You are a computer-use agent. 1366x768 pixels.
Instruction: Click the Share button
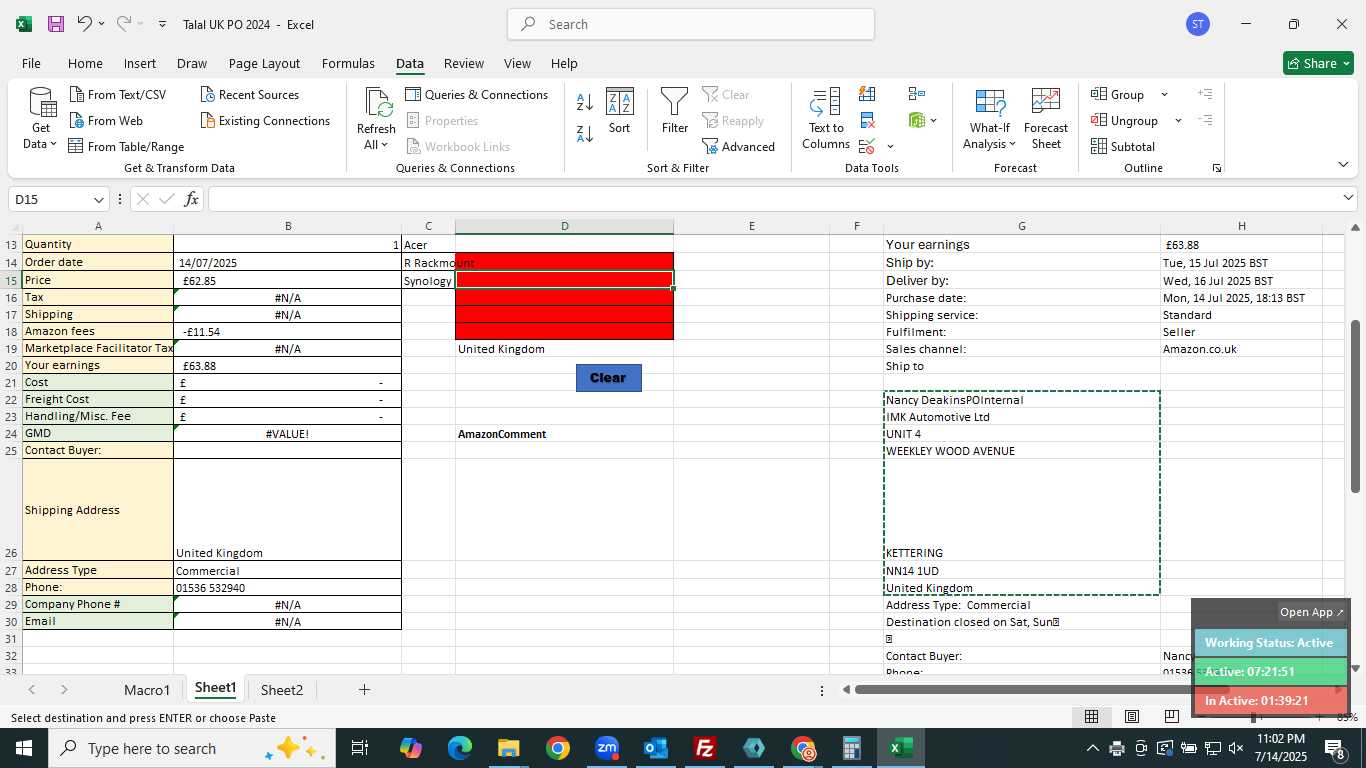click(1318, 63)
